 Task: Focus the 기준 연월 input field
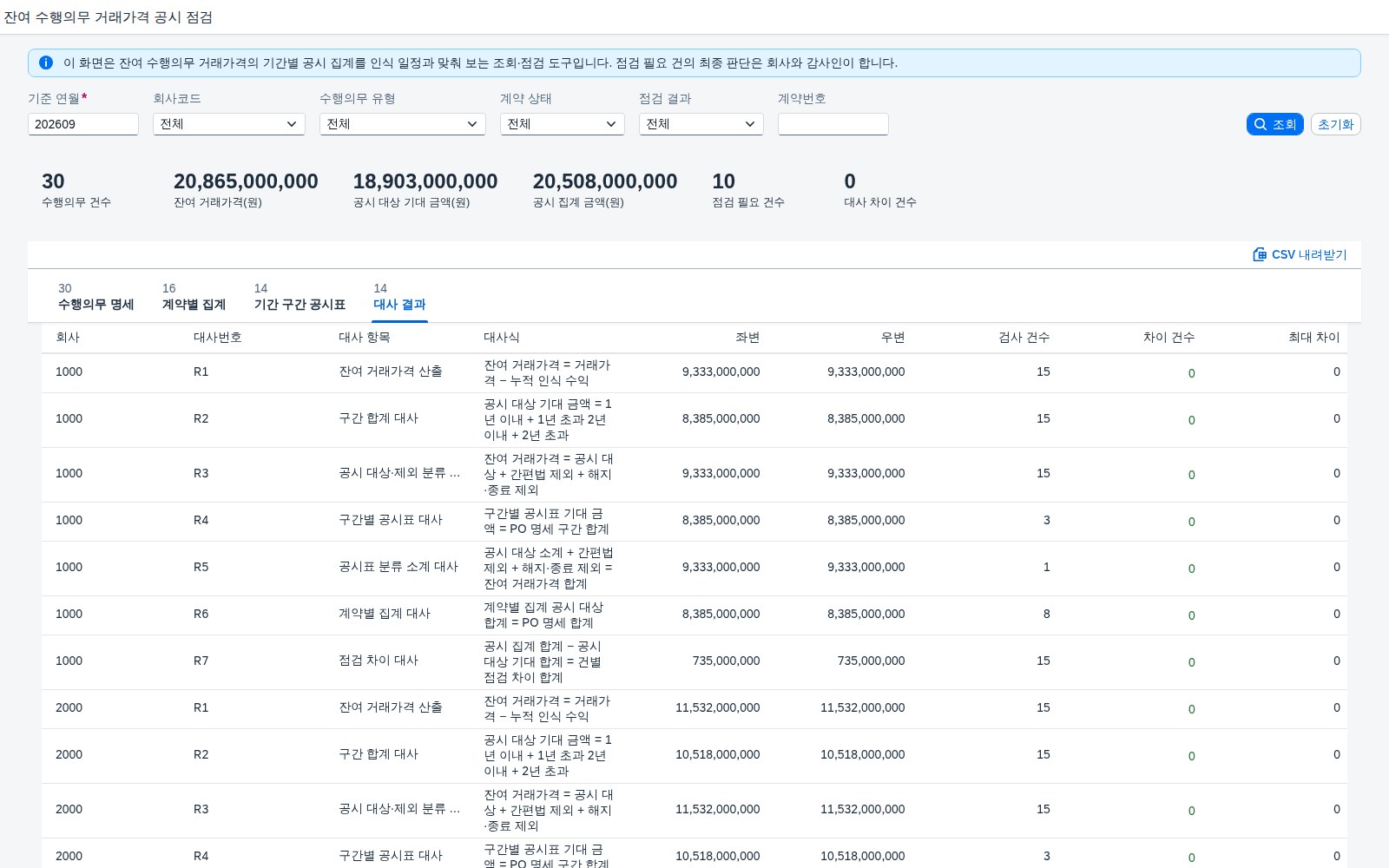[x=83, y=124]
